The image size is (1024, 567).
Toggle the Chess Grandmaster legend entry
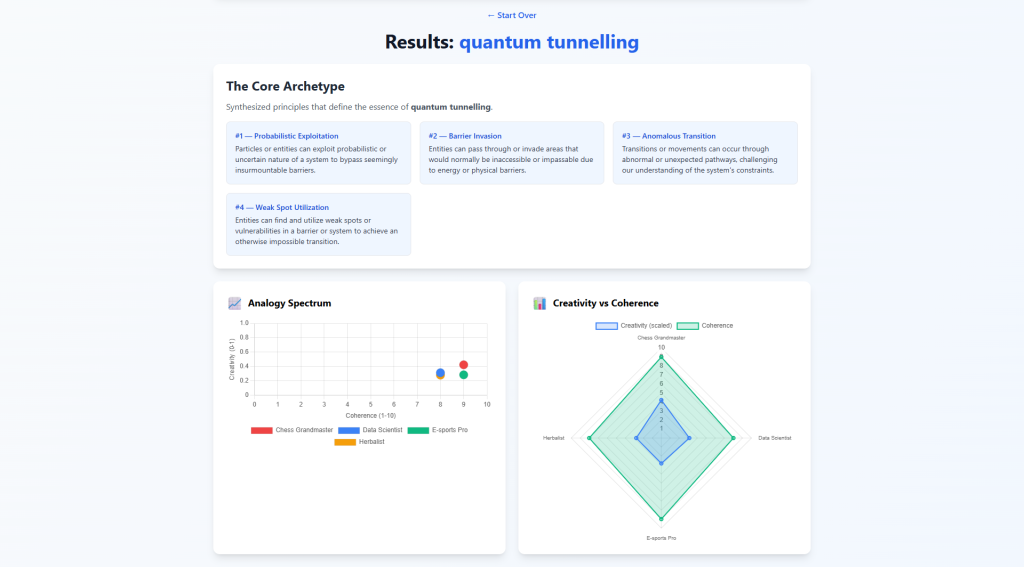click(x=290, y=430)
